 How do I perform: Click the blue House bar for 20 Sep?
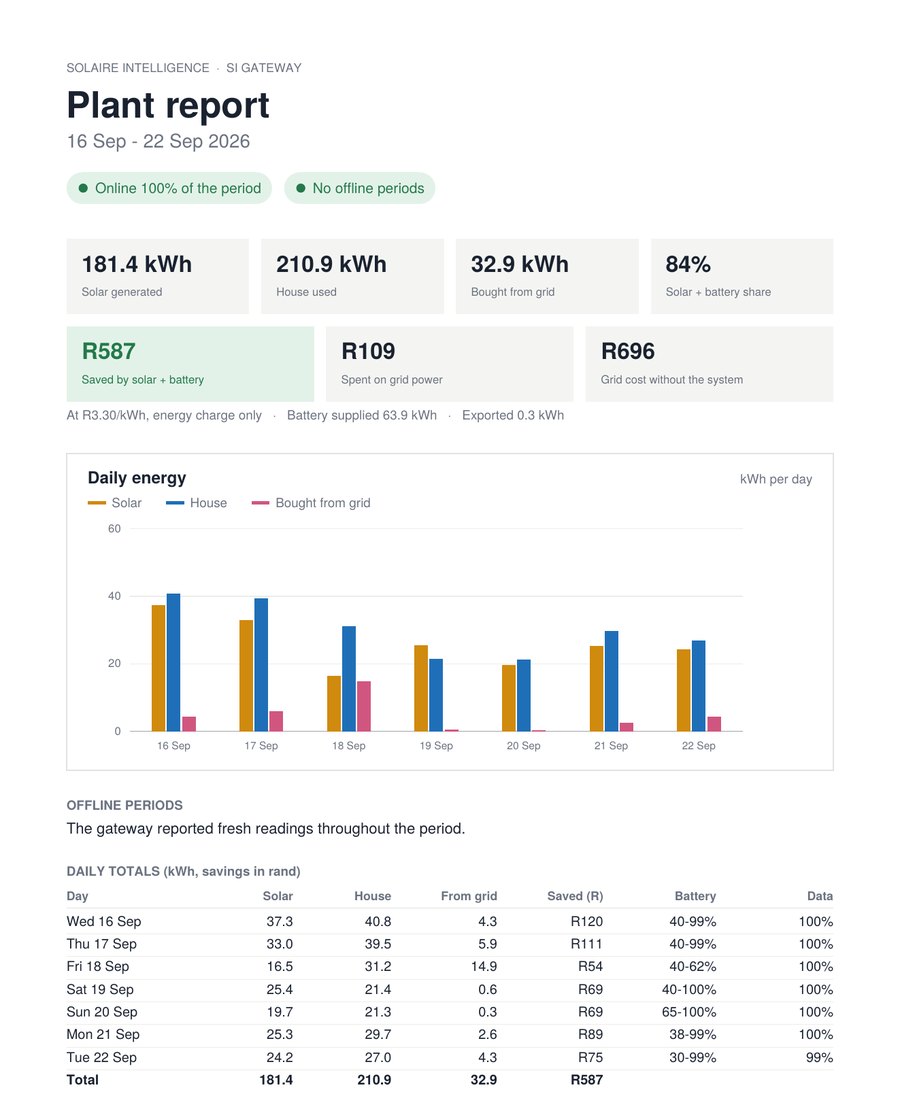(524, 696)
